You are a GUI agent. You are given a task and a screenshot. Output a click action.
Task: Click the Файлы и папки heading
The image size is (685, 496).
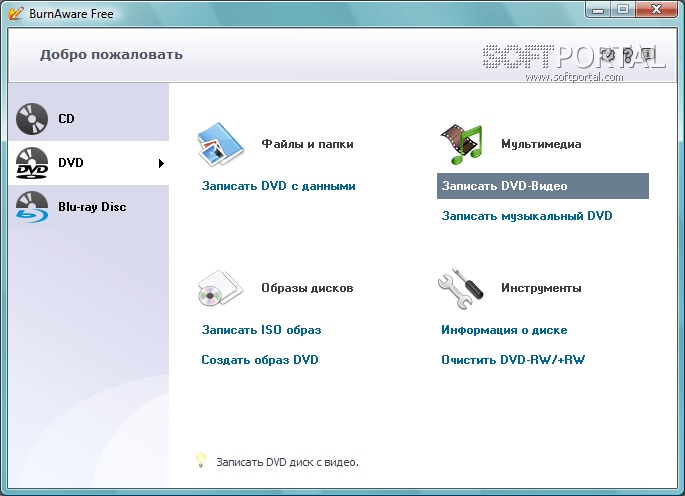[308, 144]
